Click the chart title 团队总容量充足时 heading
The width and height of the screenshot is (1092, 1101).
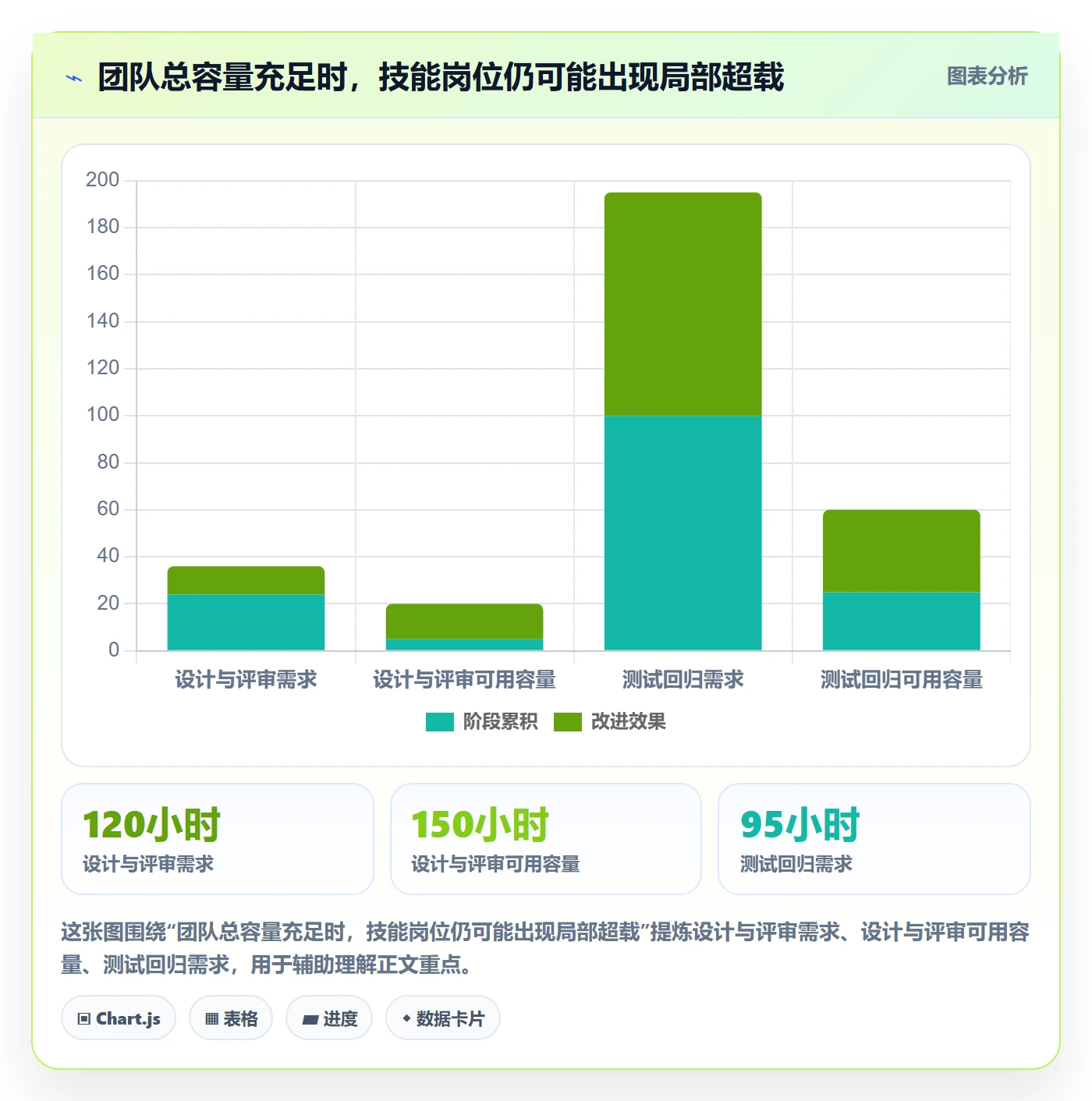[441, 77]
